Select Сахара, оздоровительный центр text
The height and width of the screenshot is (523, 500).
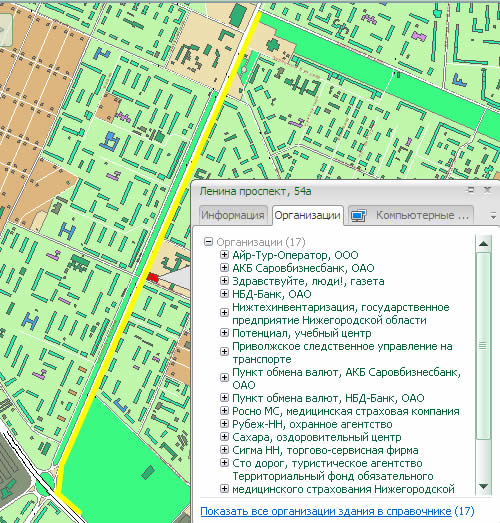click(317, 437)
